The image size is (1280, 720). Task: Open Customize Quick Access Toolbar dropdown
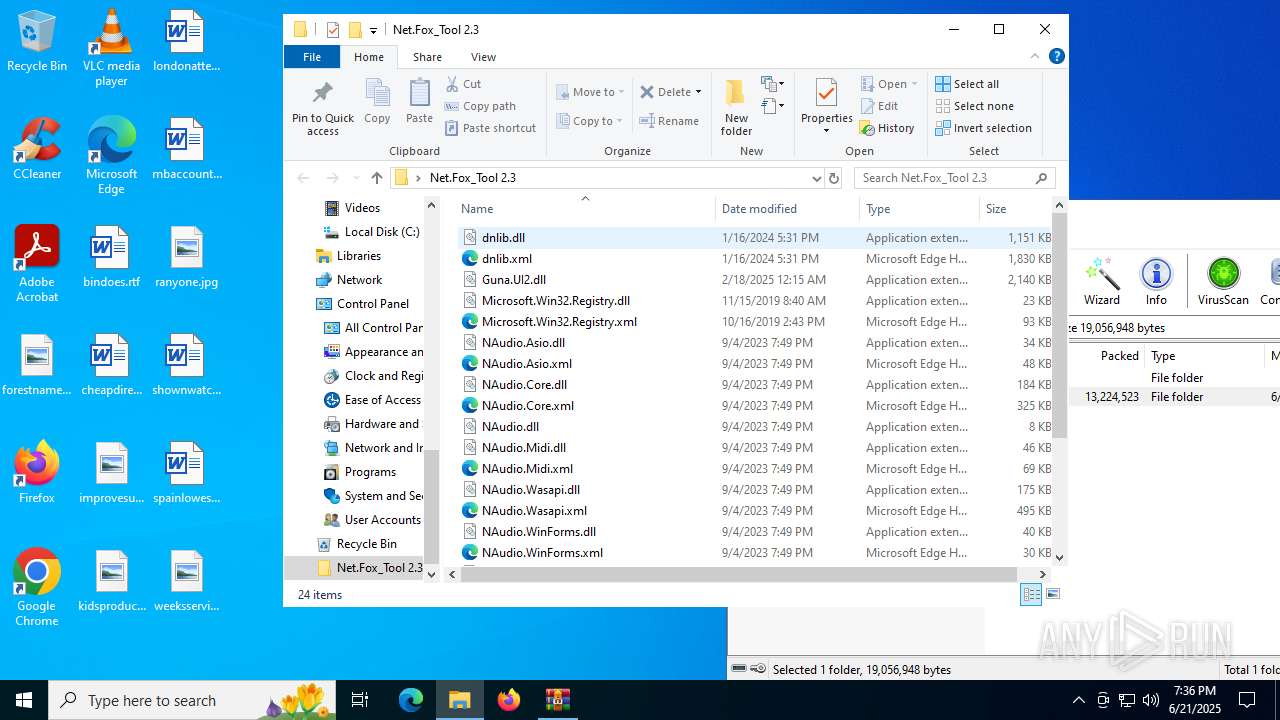(373, 30)
